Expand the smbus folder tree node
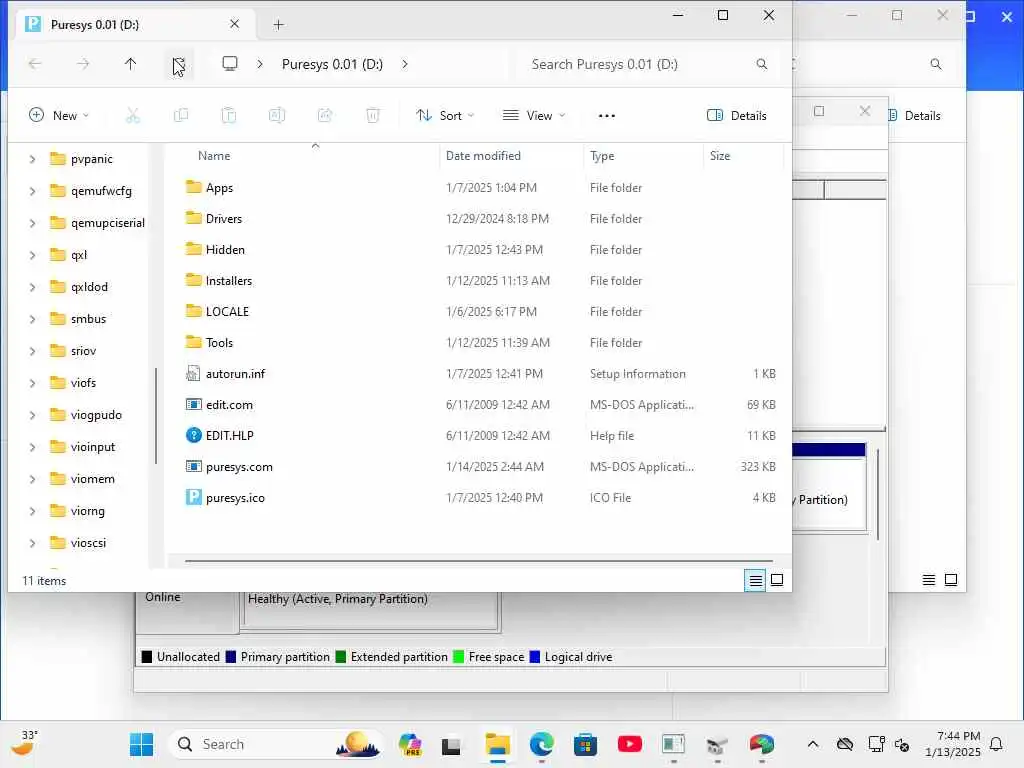 [x=32, y=319]
